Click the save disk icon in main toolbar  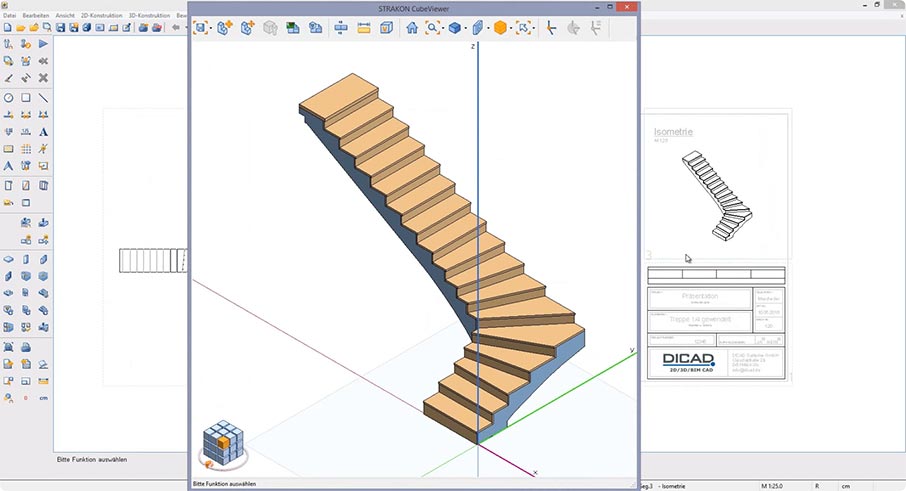pyautogui.click(x=60, y=28)
